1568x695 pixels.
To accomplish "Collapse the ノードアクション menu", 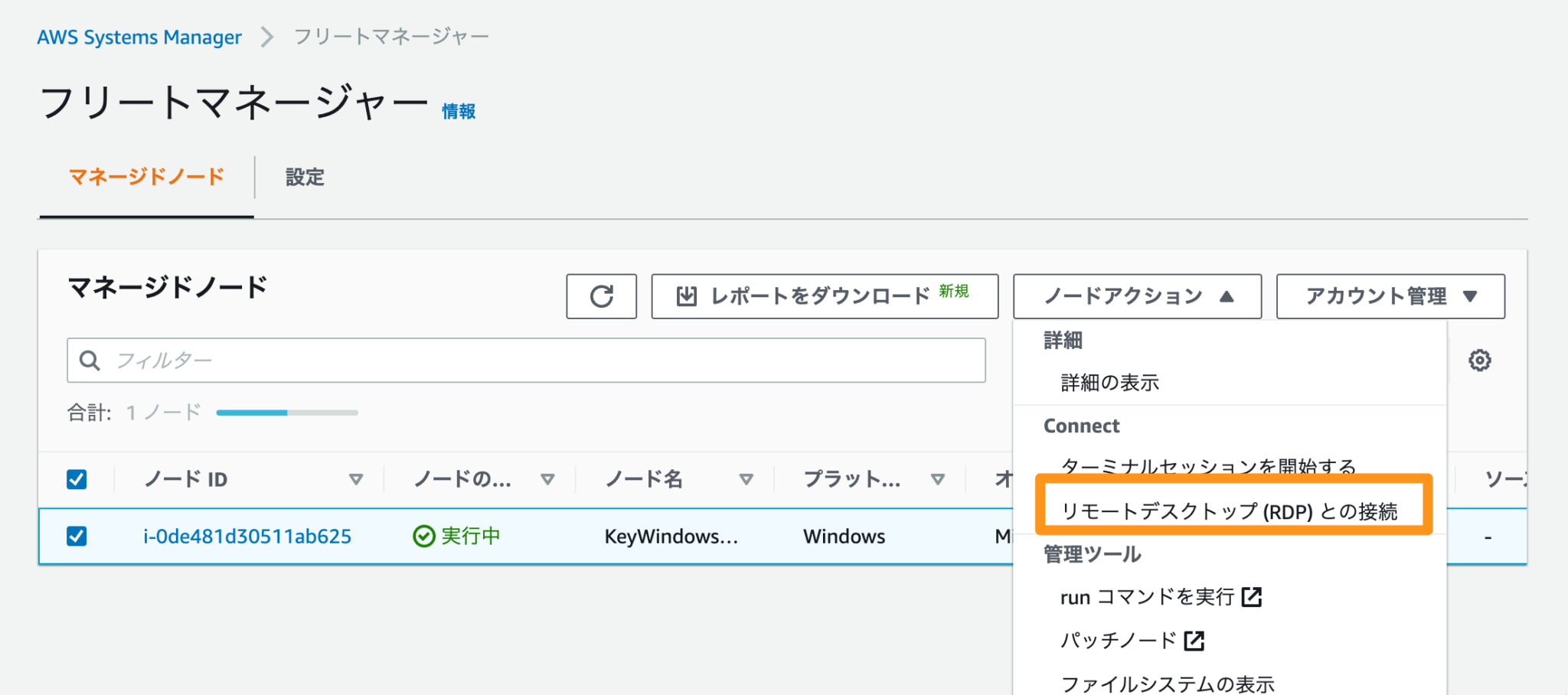I will tap(1137, 297).
